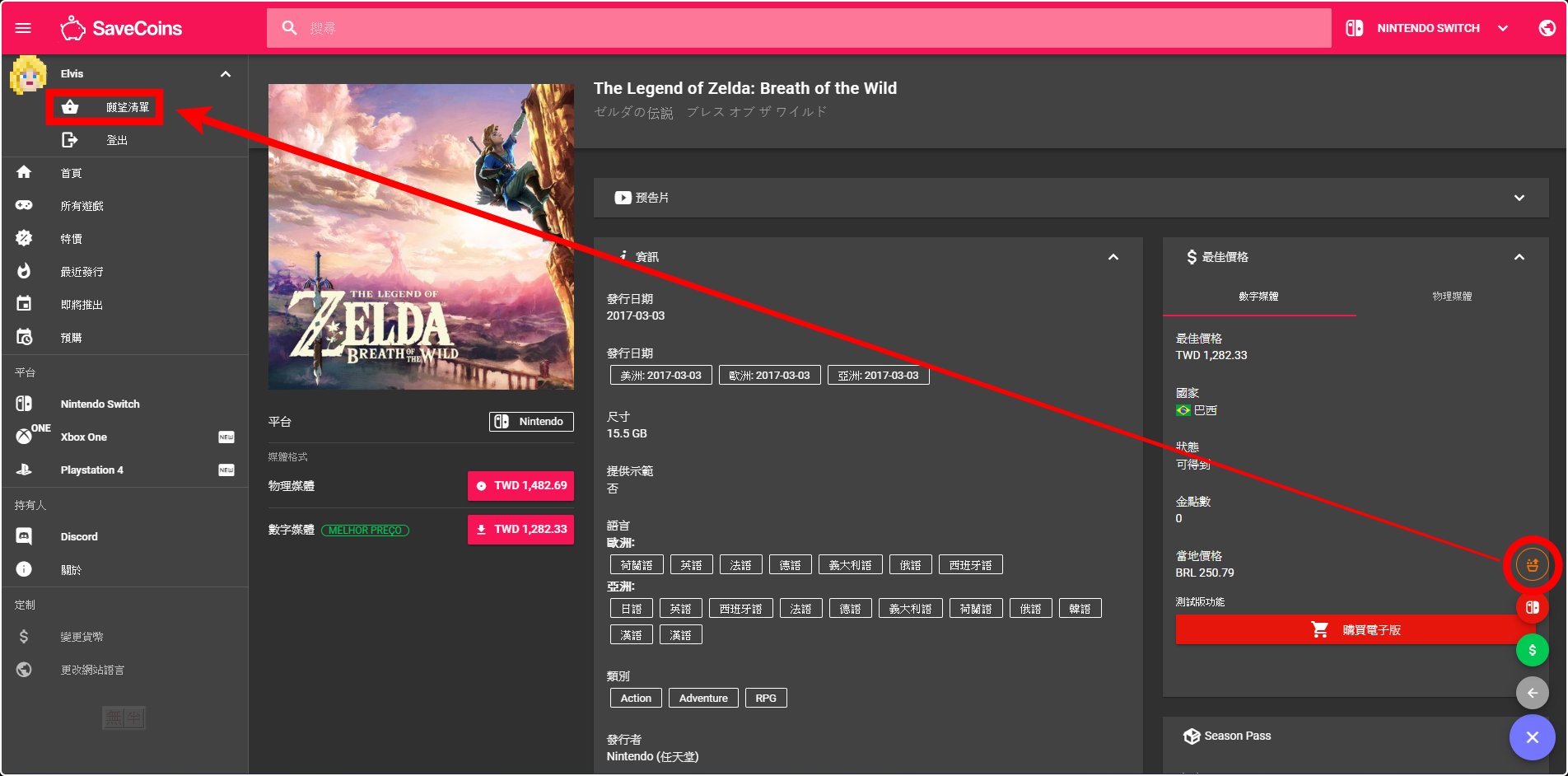Open the Nintendo Switch platform dropdown
Screen dimensions: 1568x776
coord(1430,28)
